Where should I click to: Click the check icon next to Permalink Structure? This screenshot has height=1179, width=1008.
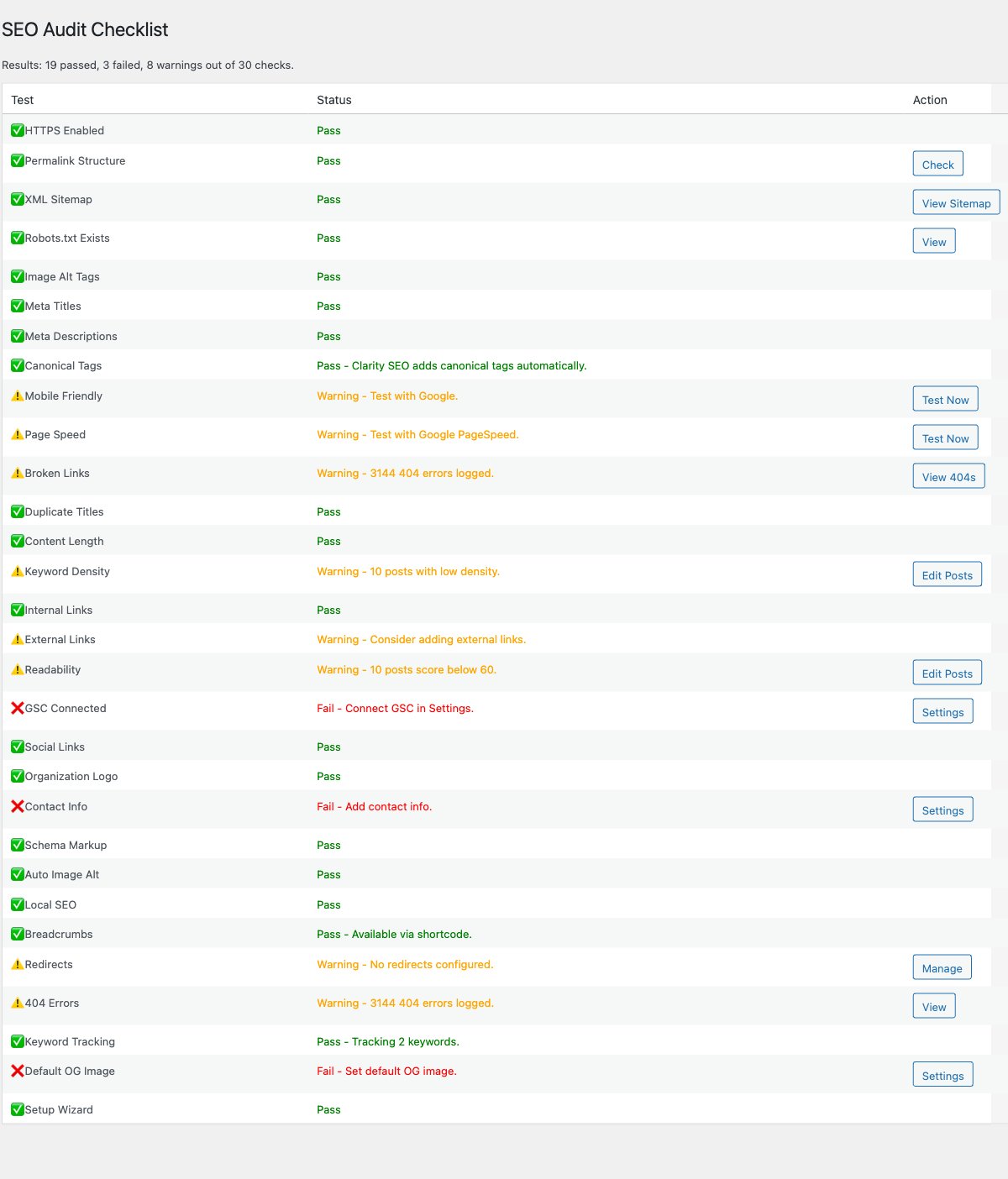(x=18, y=160)
